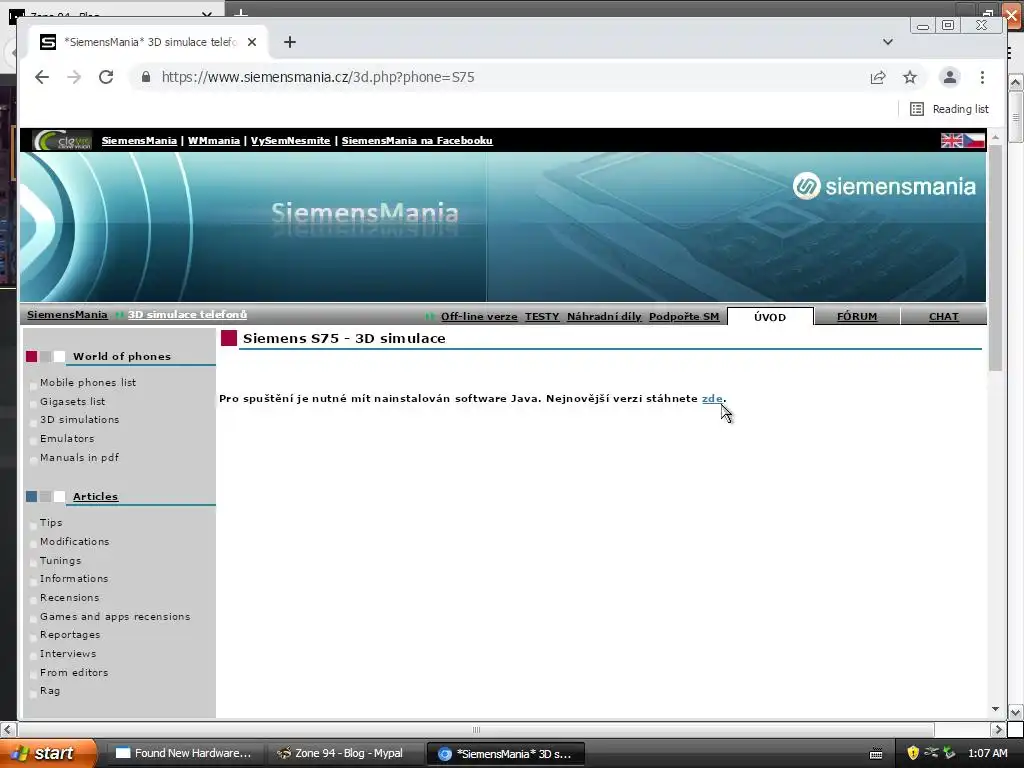This screenshot has height=768, width=1024.
Task: Click the on-screen keyboard tray icon
Action: pos(876,754)
